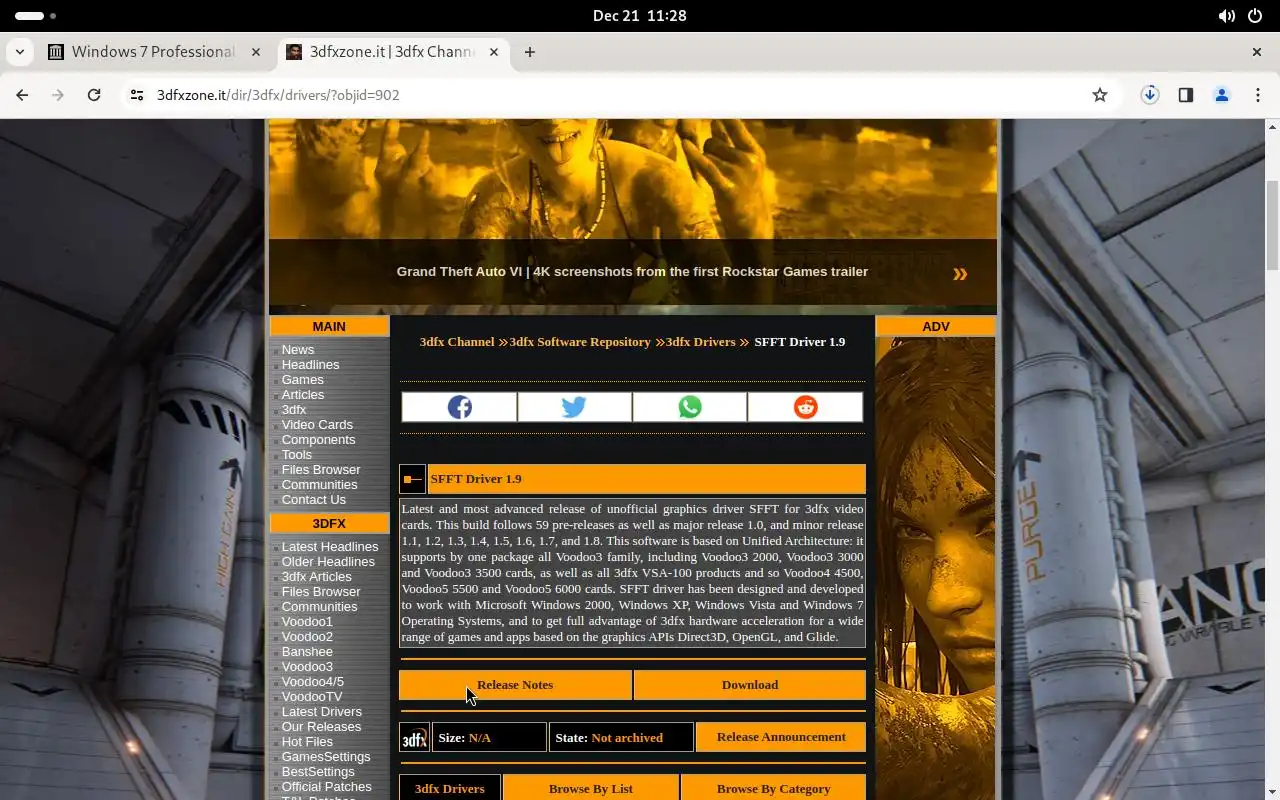Image resolution: width=1280 pixels, height=800 pixels.
Task: Close the Windows 7 Professional tab
Action: 256,52
